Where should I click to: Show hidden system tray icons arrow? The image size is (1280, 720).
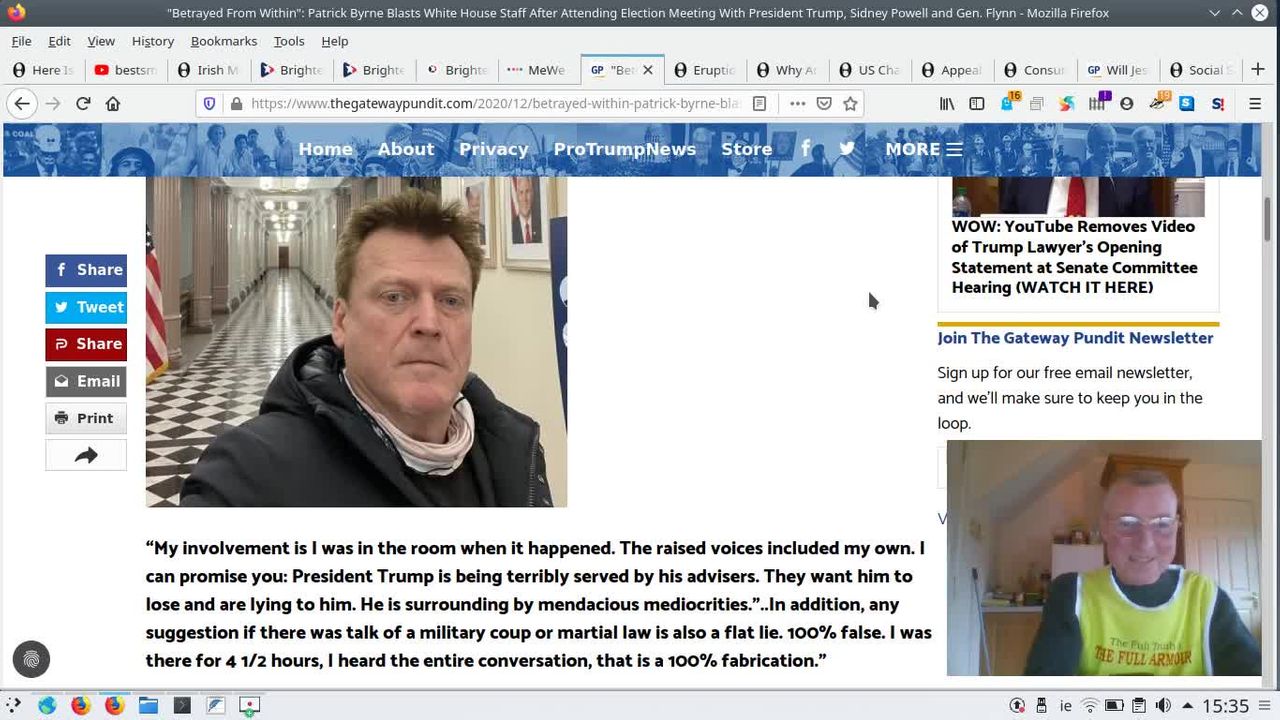[x=1187, y=706]
